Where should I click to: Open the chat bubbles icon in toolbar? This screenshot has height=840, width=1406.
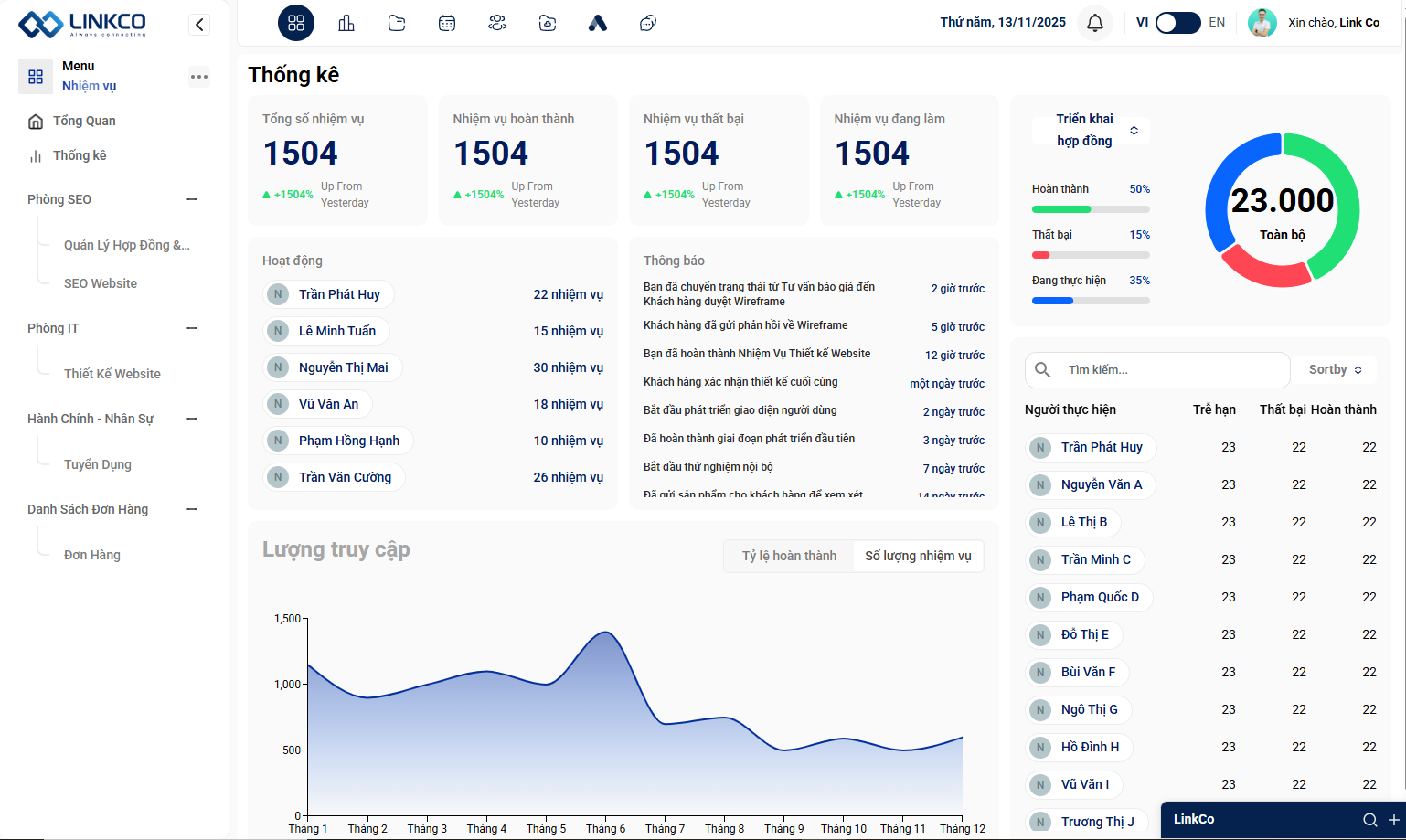pyautogui.click(x=648, y=23)
